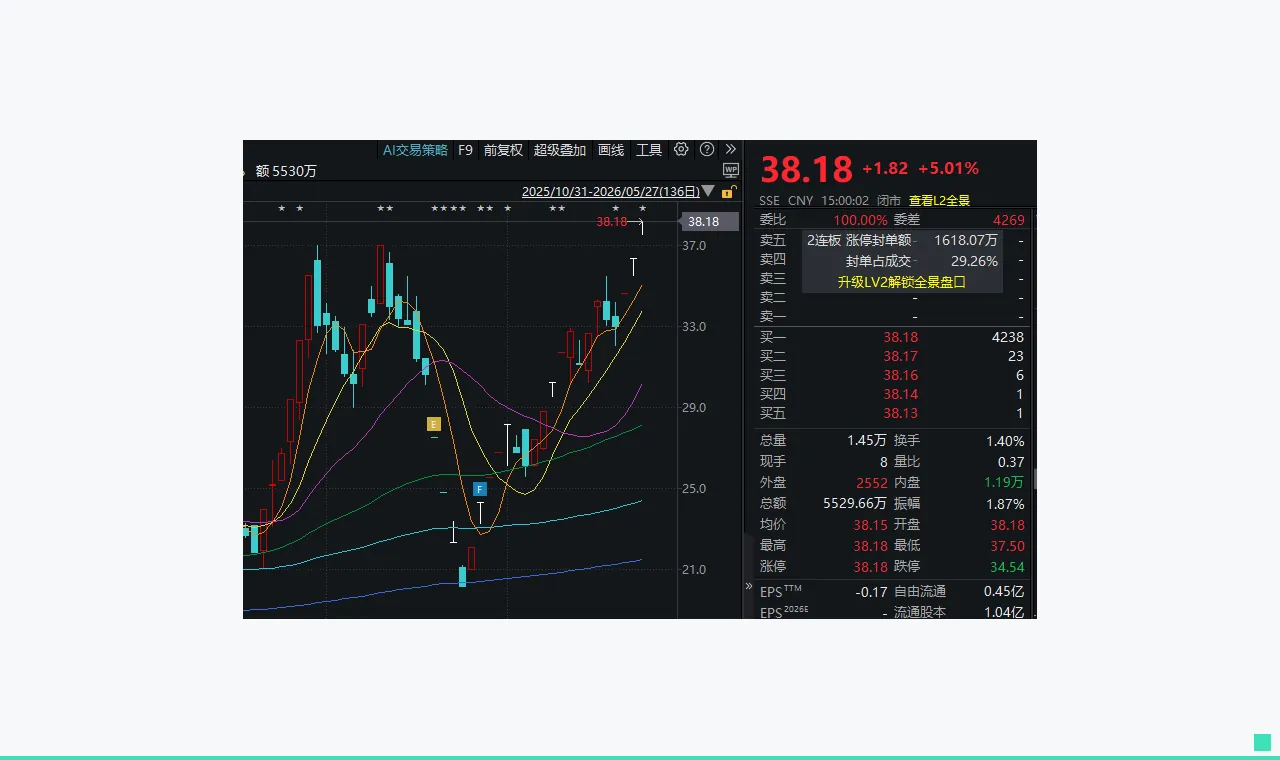
Task: Click 均价 value 38.15
Action: 870,525
